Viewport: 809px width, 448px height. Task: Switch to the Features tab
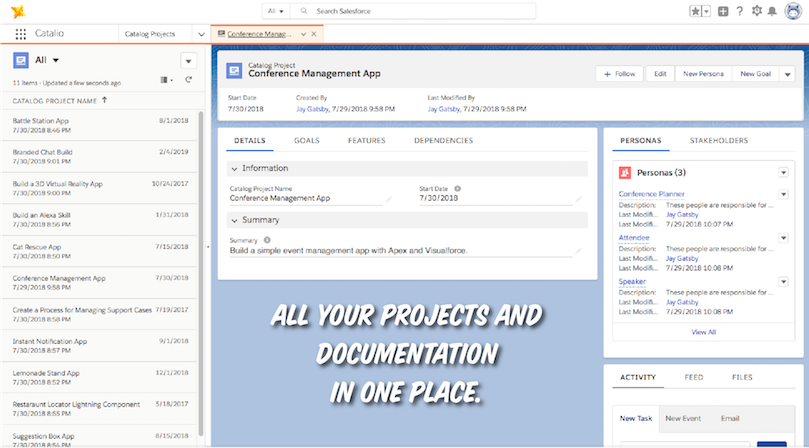(x=366, y=140)
